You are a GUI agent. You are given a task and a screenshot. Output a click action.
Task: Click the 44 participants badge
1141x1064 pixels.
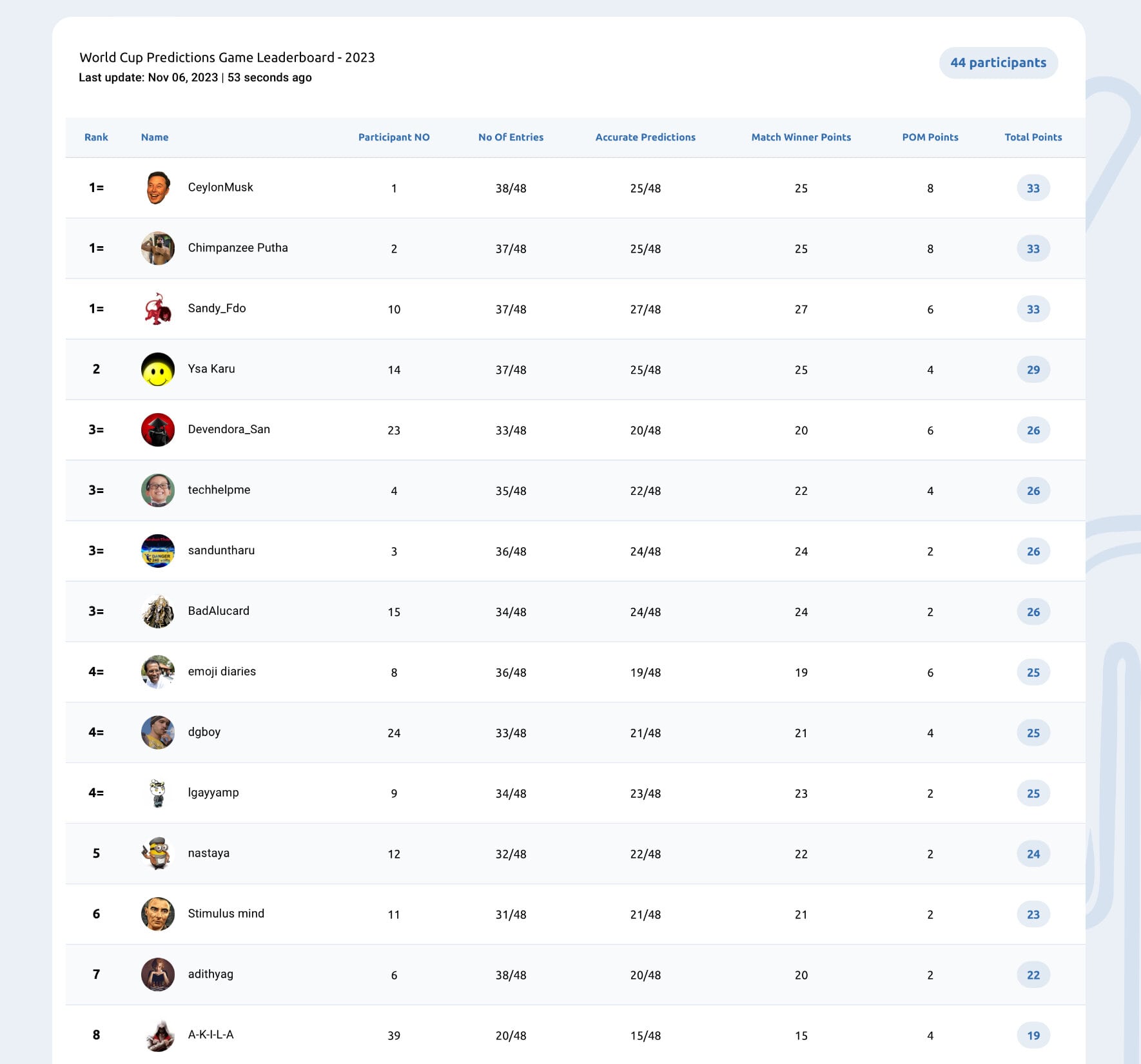click(x=999, y=63)
